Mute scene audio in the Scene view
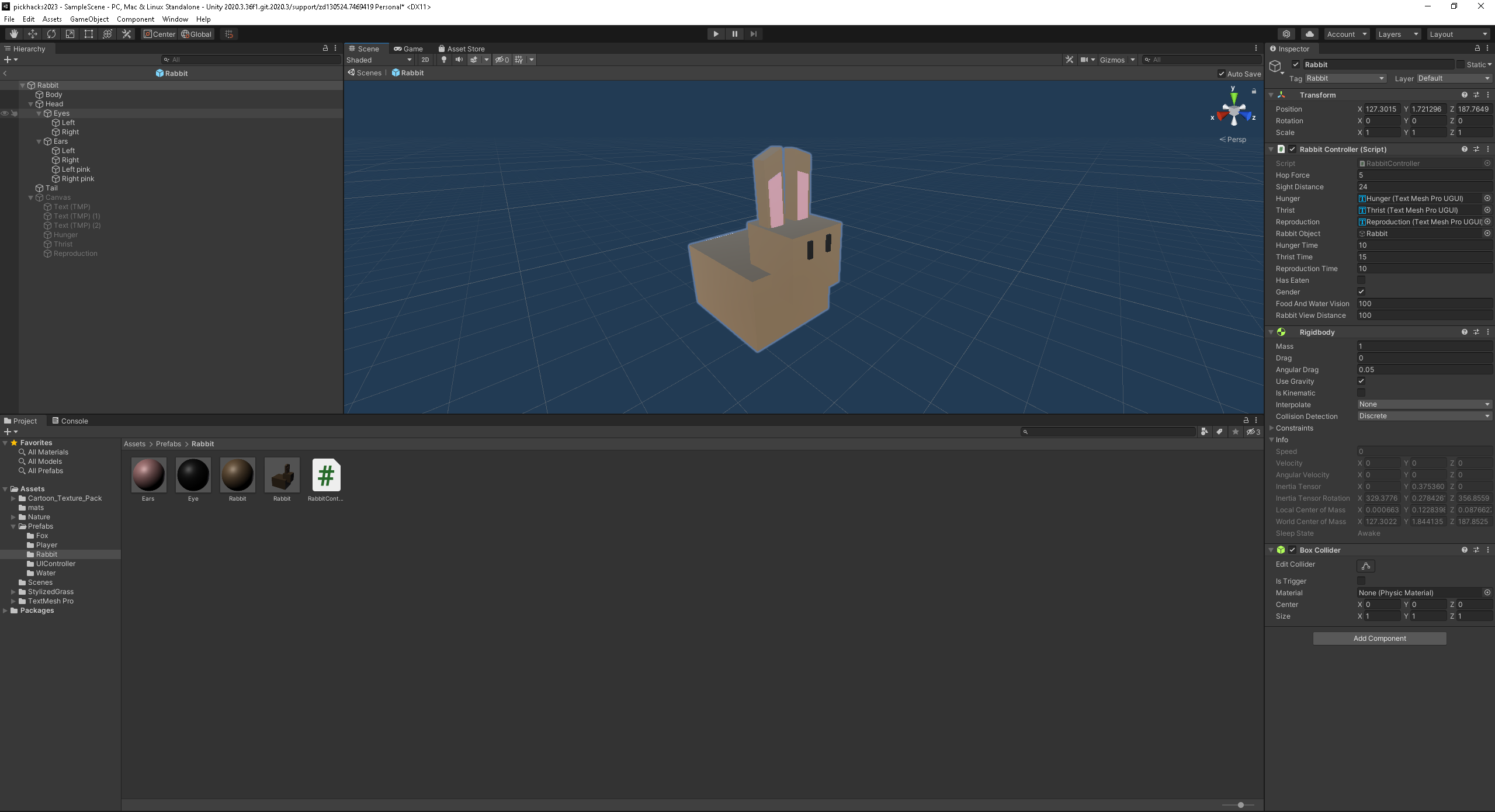The height and width of the screenshot is (812, 1495). [x=458, y=59]
